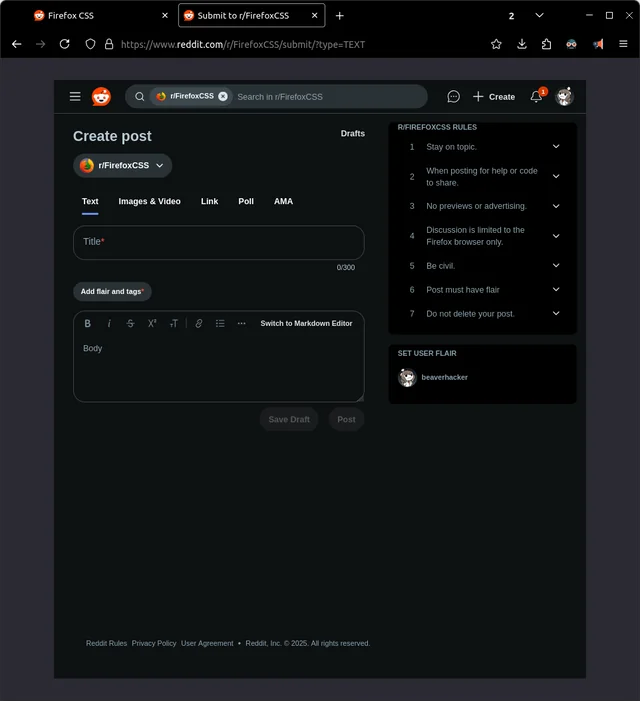Apply superscript formatting in editor toolbar

(152, 323)
